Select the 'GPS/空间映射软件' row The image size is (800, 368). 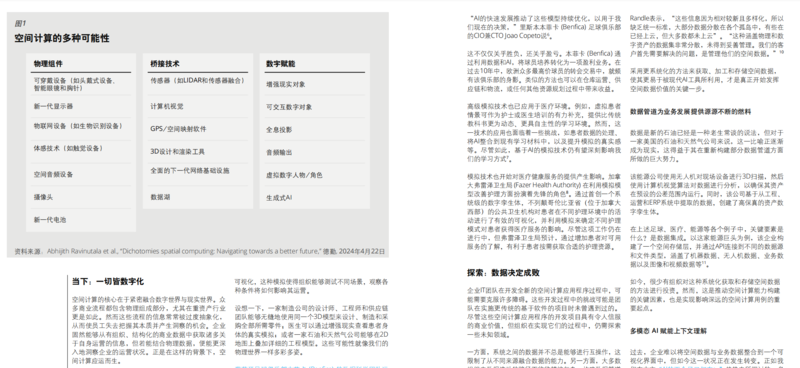point(198,129)
